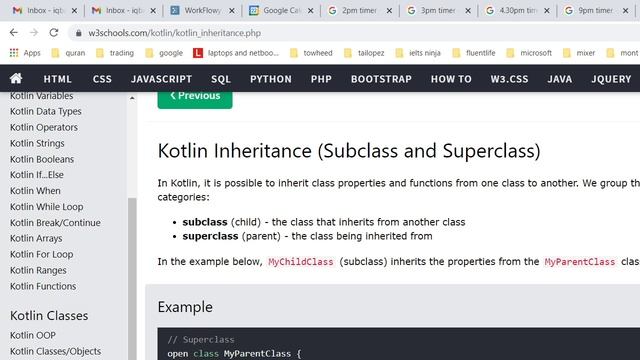Open Kotlin Ranges in sidebar
Image resolution: width=640 pixels, height=360 pixels.
(38, 270)
